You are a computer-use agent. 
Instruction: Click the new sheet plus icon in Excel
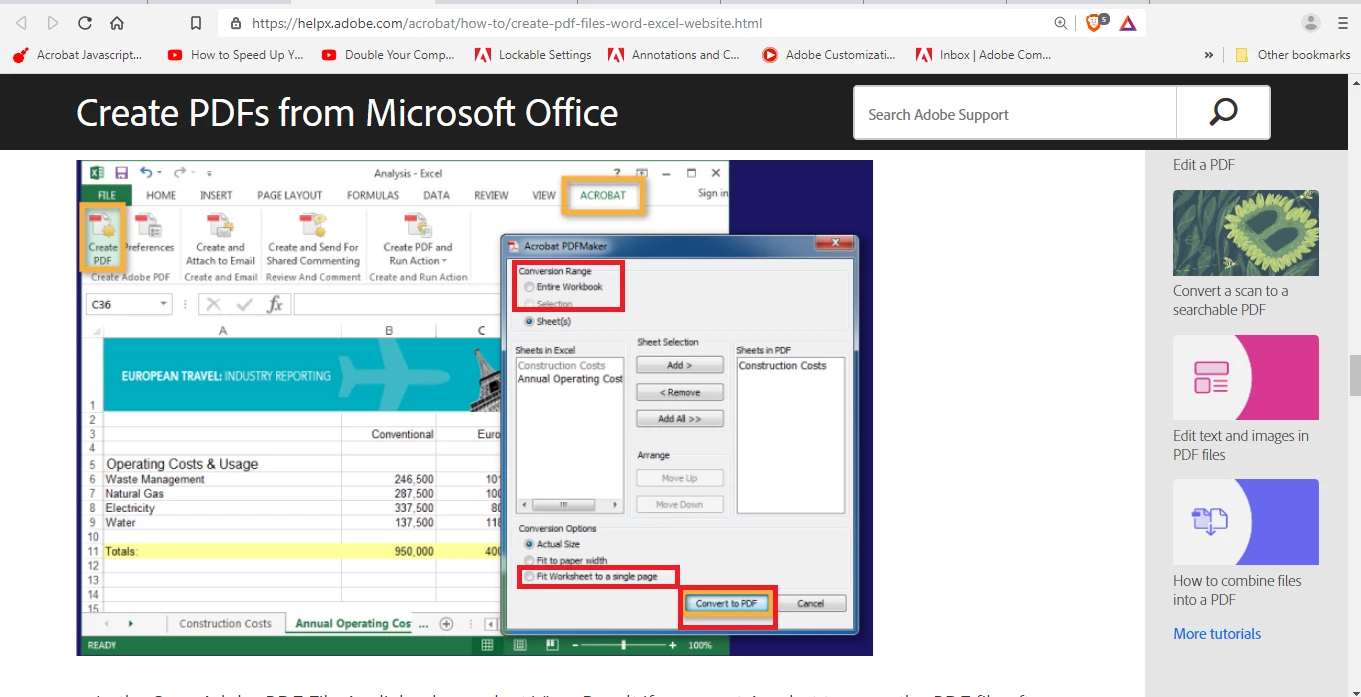(x=446, y=624)
